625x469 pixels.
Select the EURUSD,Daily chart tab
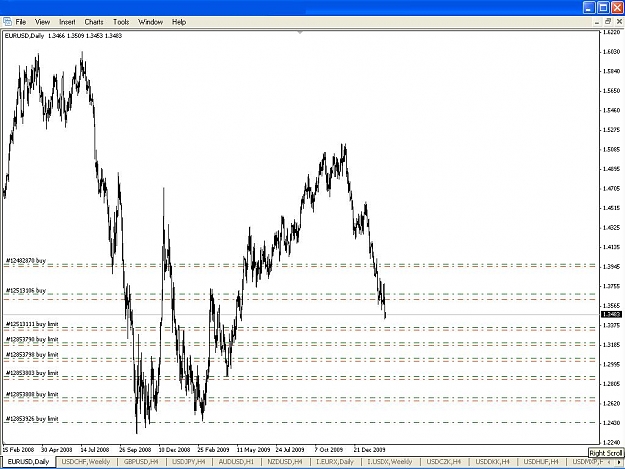pos(29,461)
